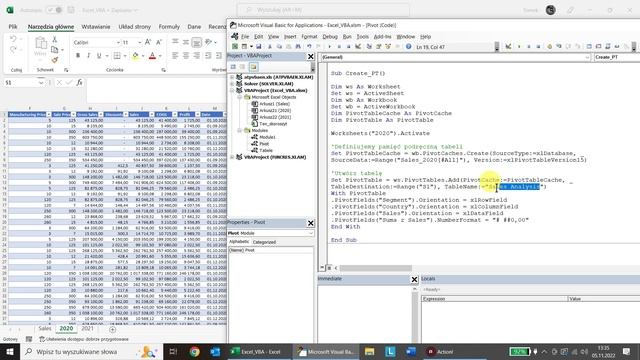The height and width of the screenshot is (360, 640).
Task: Switch to Excel_VBA - Excel taskbar button
Action: point(259,351)
